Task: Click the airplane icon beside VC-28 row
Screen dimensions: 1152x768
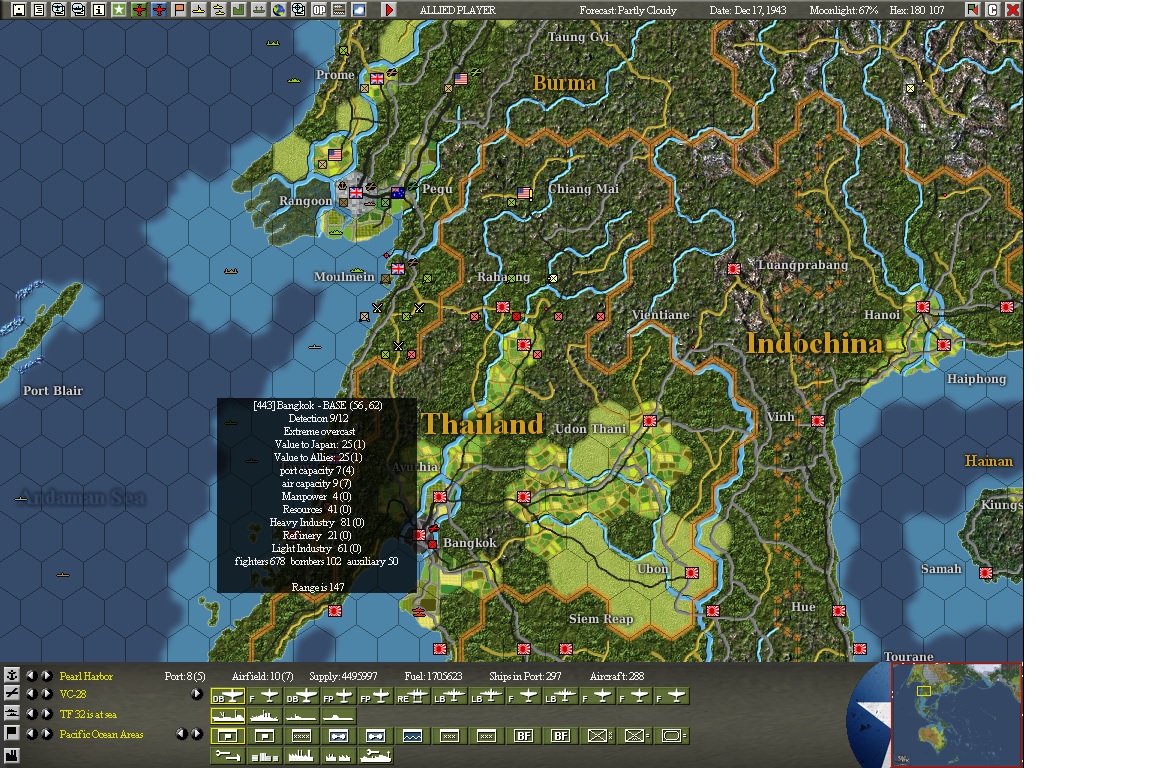Action: pyautogui.click(x=12, y=694)
